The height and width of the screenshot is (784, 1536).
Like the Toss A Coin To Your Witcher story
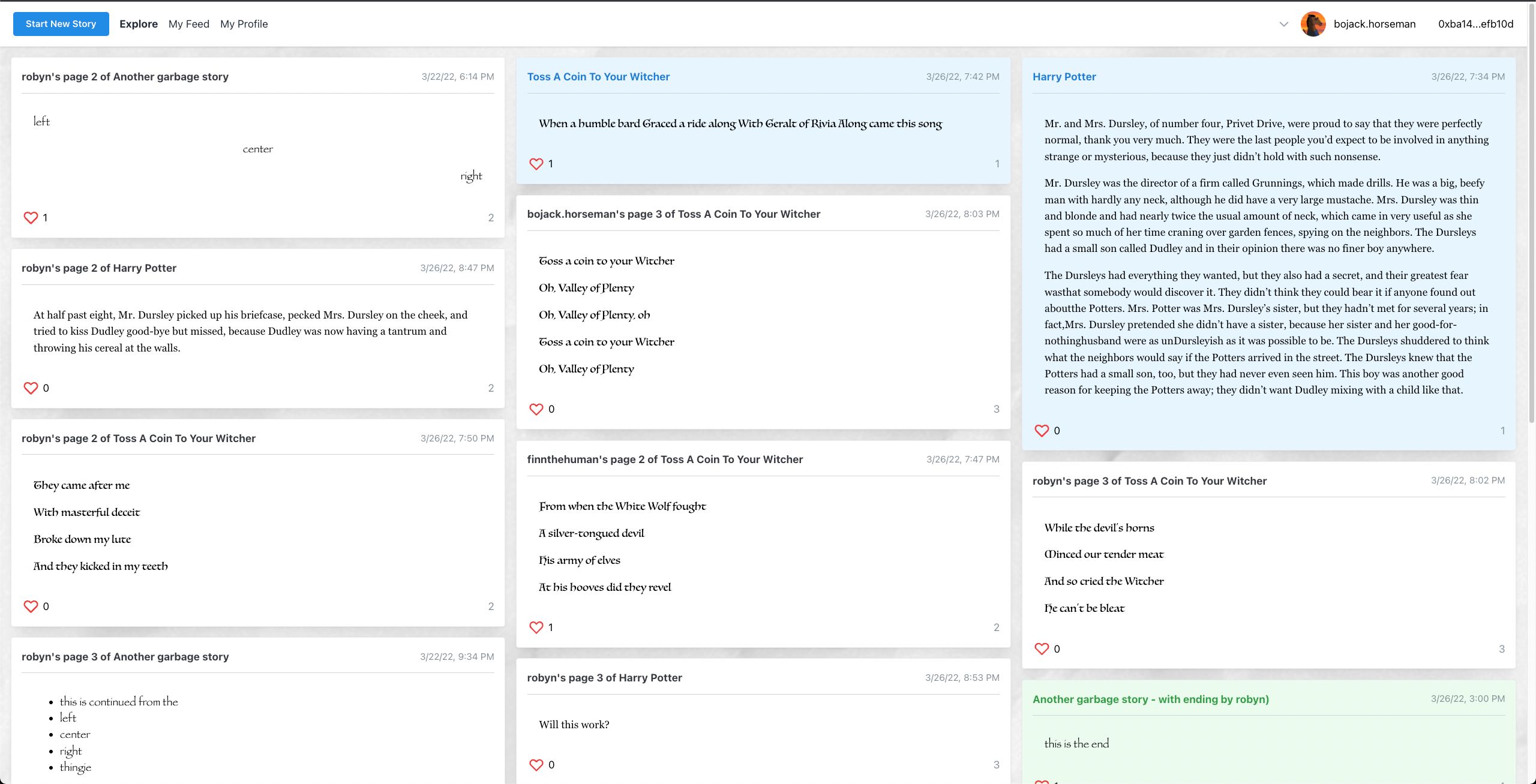pos(536,164)
